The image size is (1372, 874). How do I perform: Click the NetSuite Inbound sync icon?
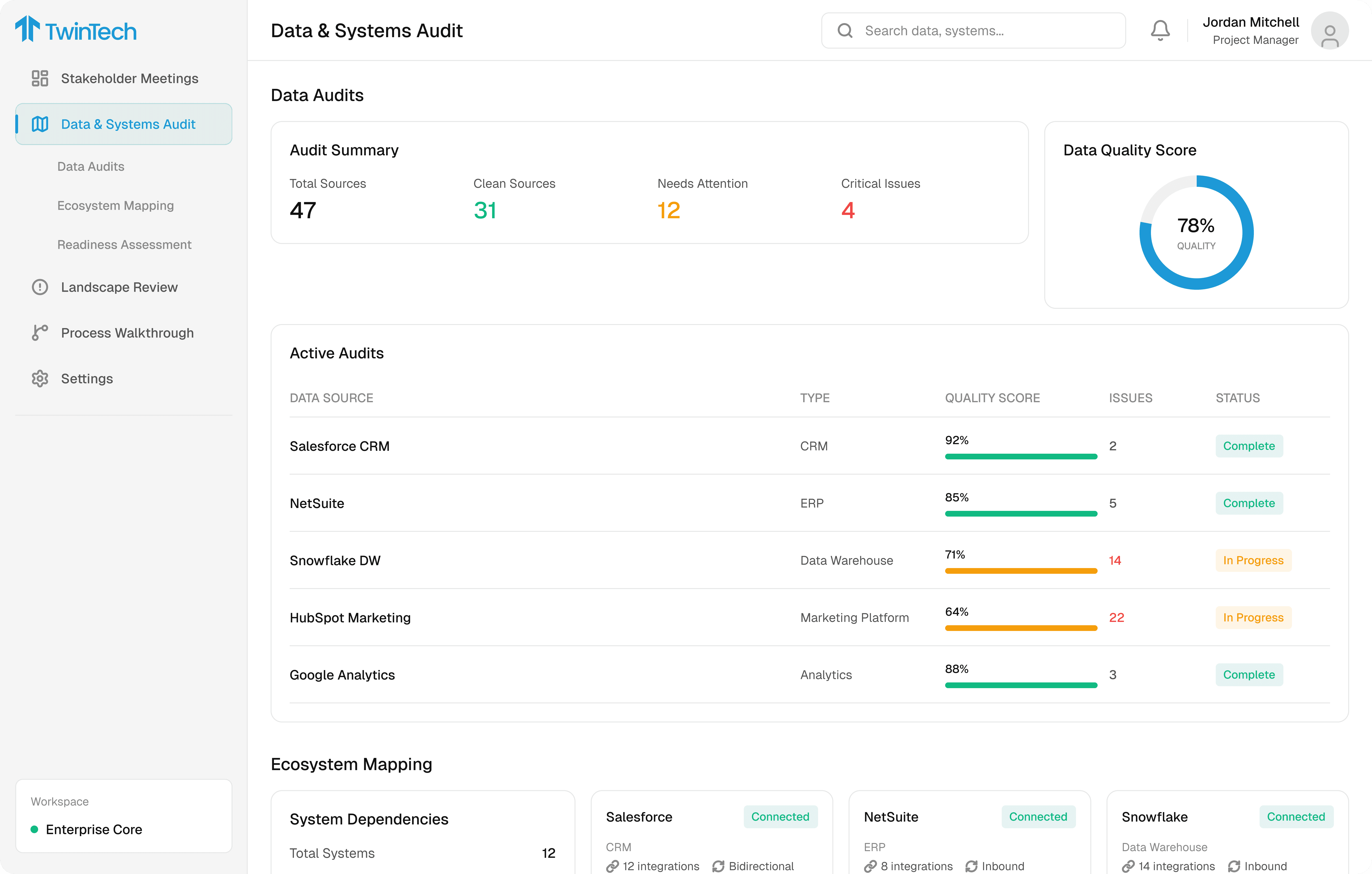click(971, 866)
